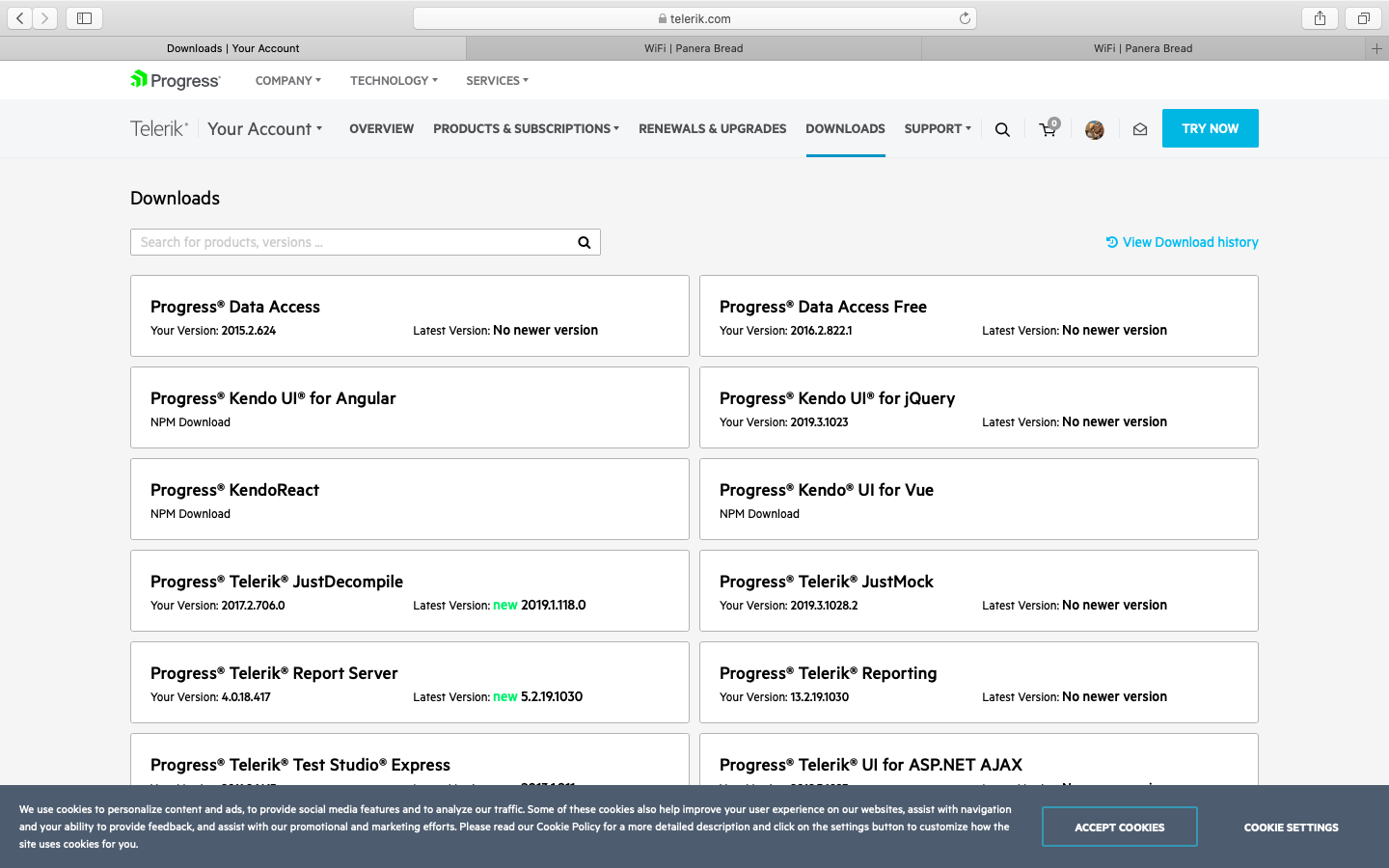Open View Download history link

(x=1182, y=243)
